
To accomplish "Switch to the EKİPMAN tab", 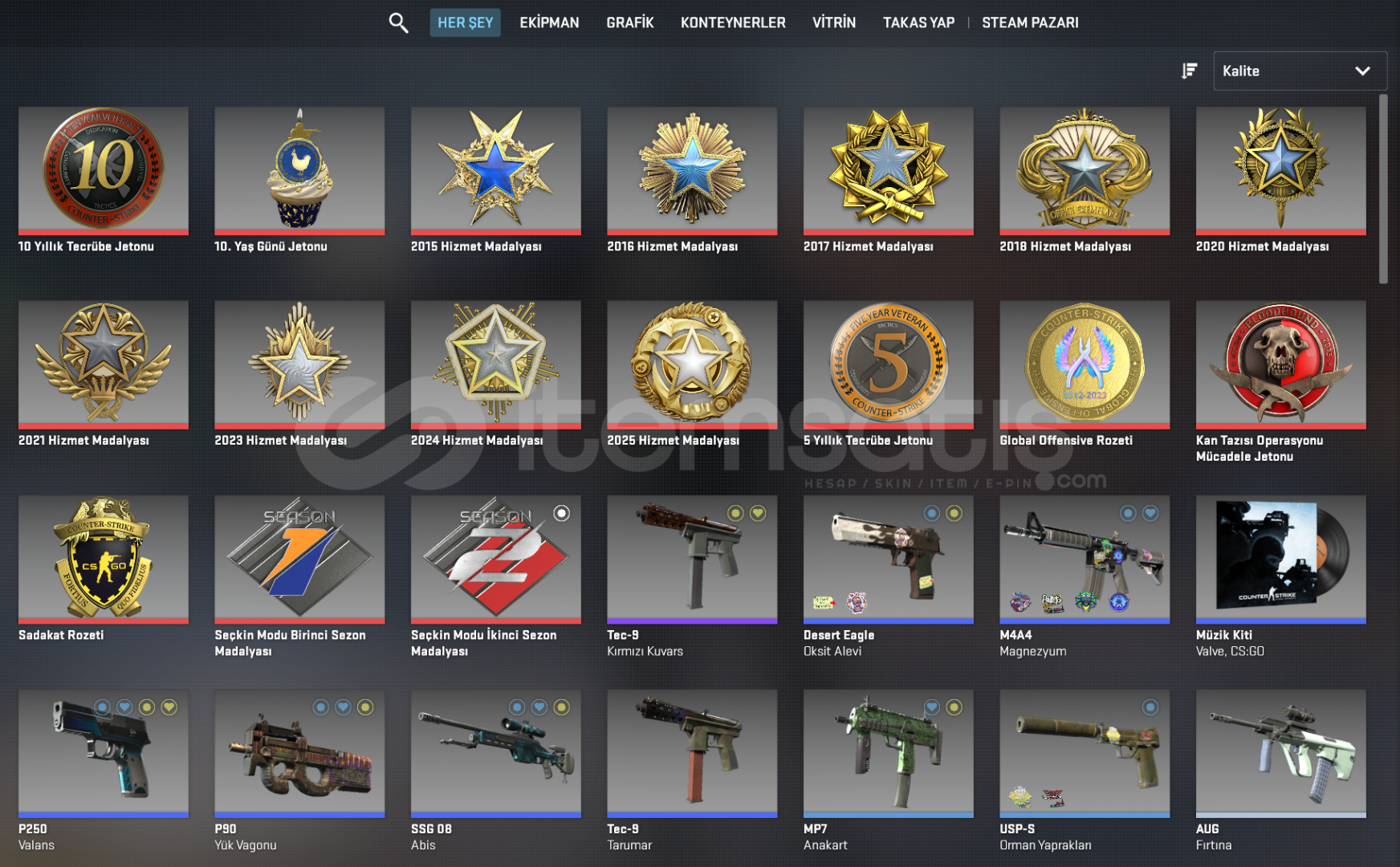I will pyautogui.click(x=549, y=22).
